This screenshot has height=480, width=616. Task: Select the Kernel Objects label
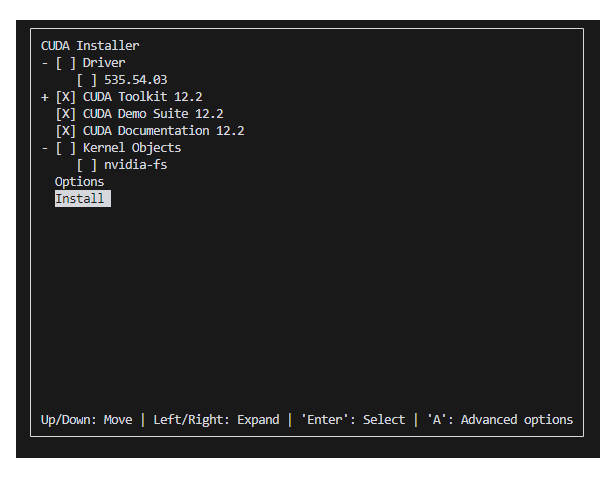[x=132, y=148]
